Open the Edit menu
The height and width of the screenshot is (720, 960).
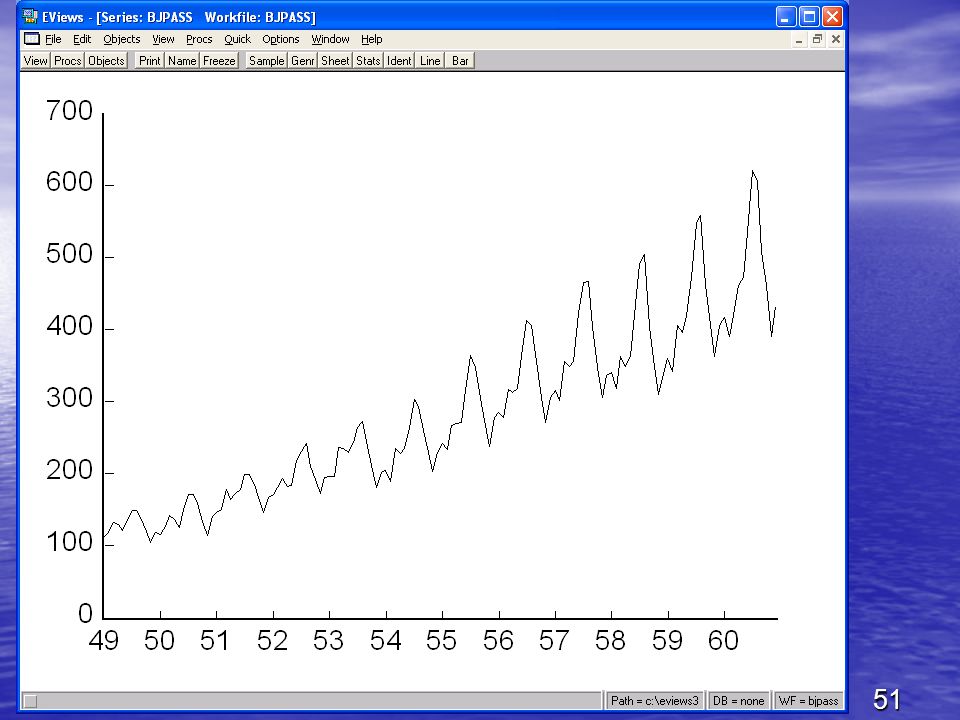point(82,39)
